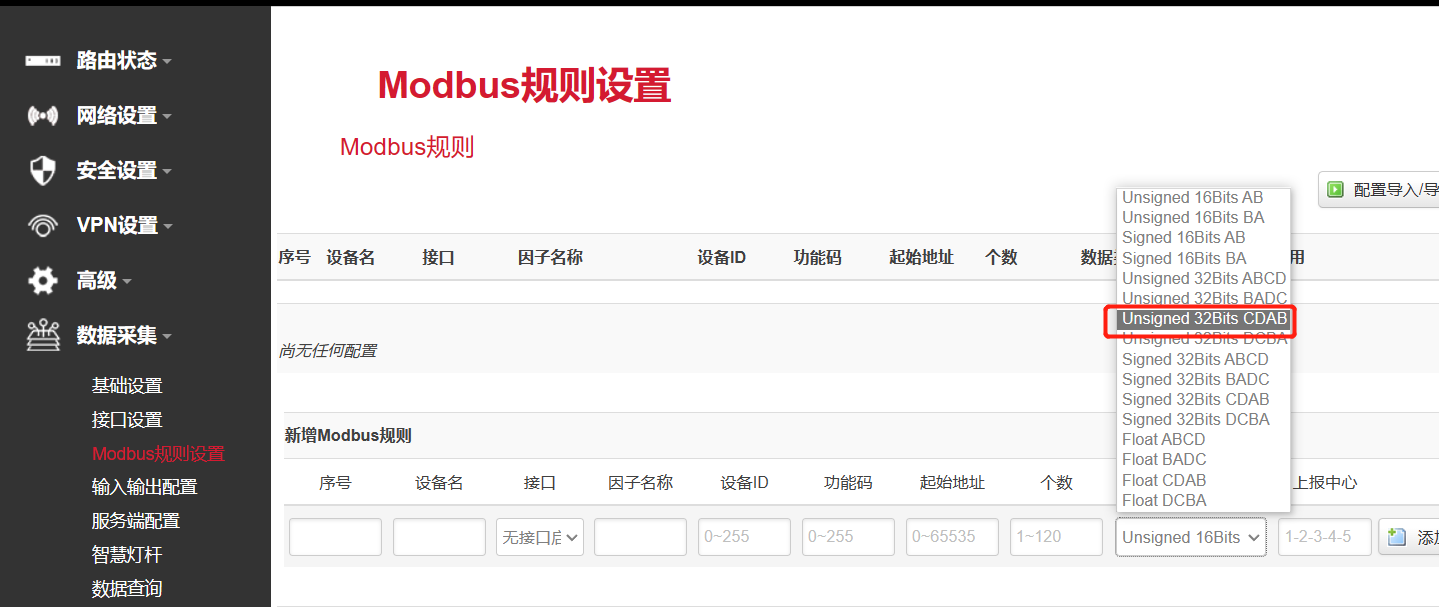Click the 起始地址 input showing 0~65535
The width and height of the screenshot is (1439, 607).
951,537
